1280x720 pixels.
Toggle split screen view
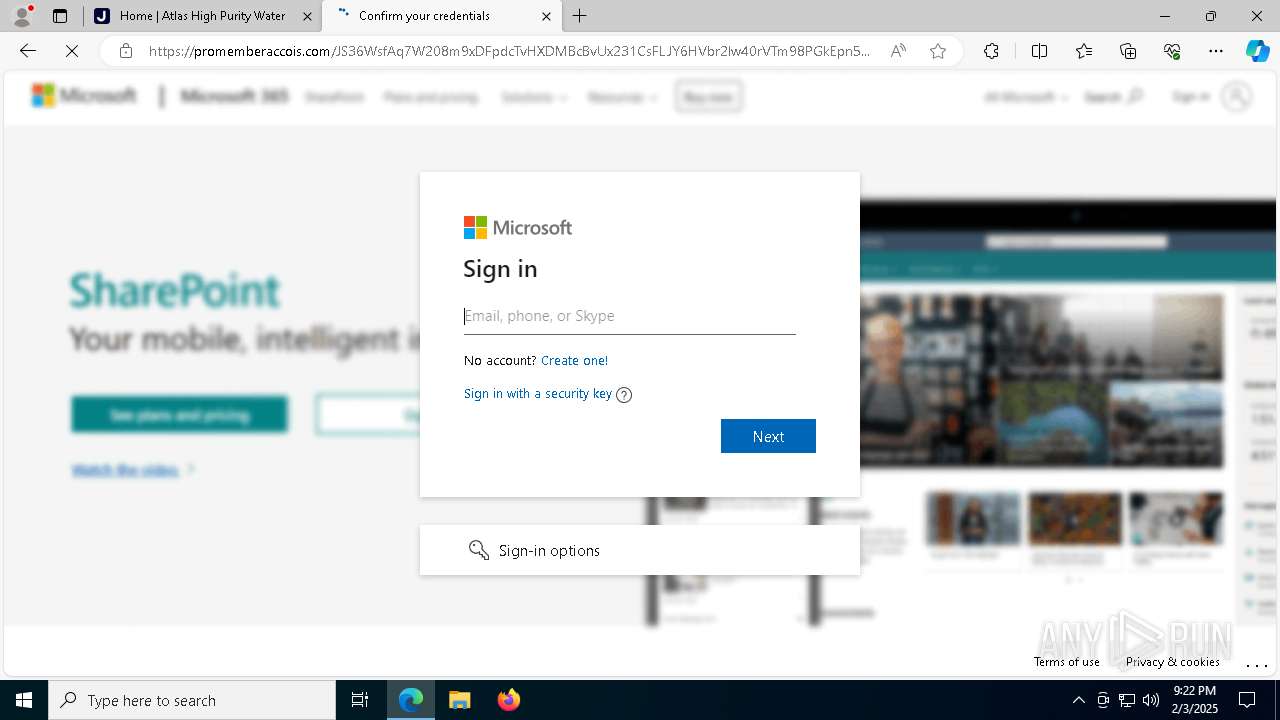(x=1039, y=51)
